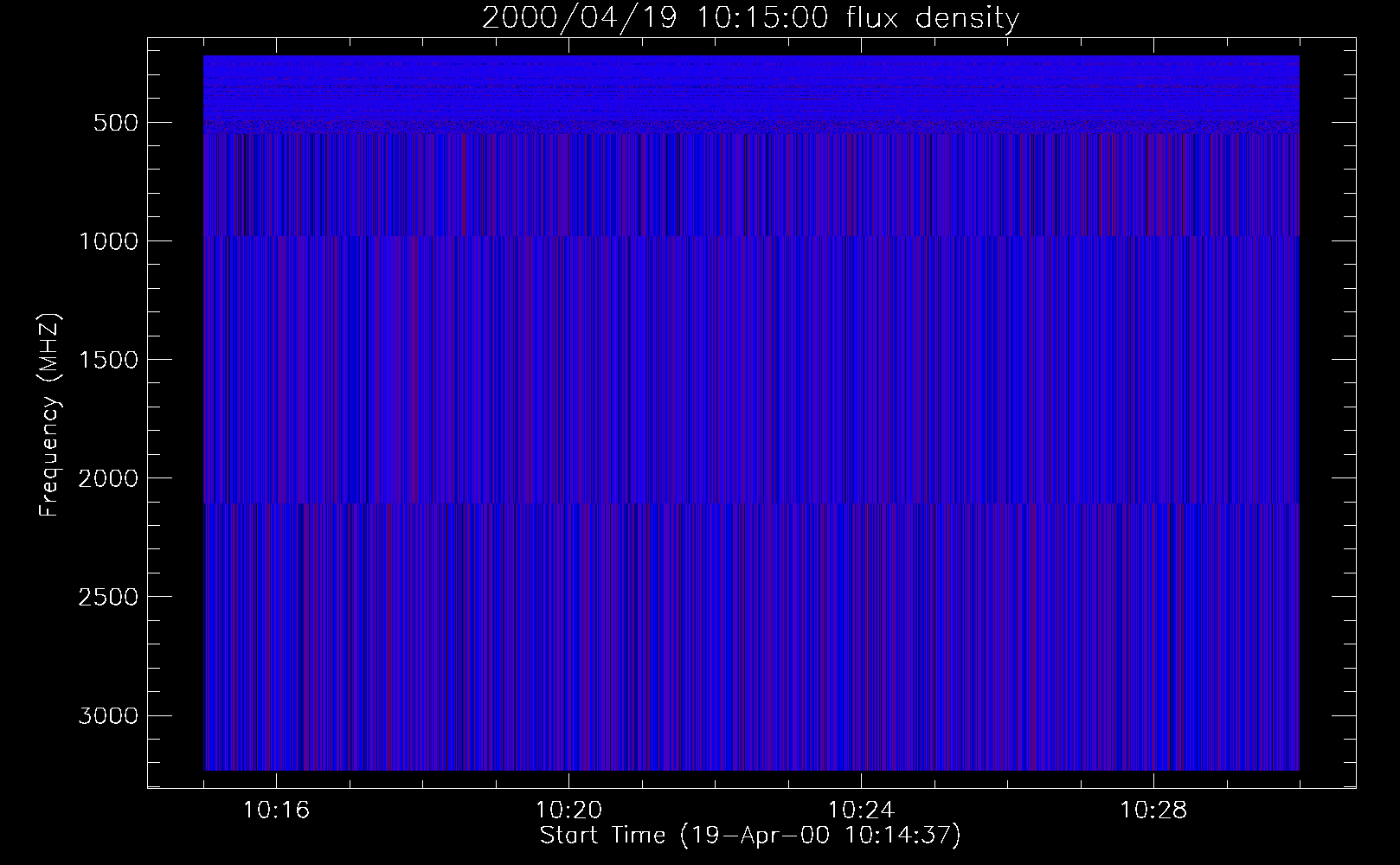Click the 'Frequency (MHZ)' axis label
Image resolution: width=1400 pixels, height=865 pixels.
tap(49, 414)
